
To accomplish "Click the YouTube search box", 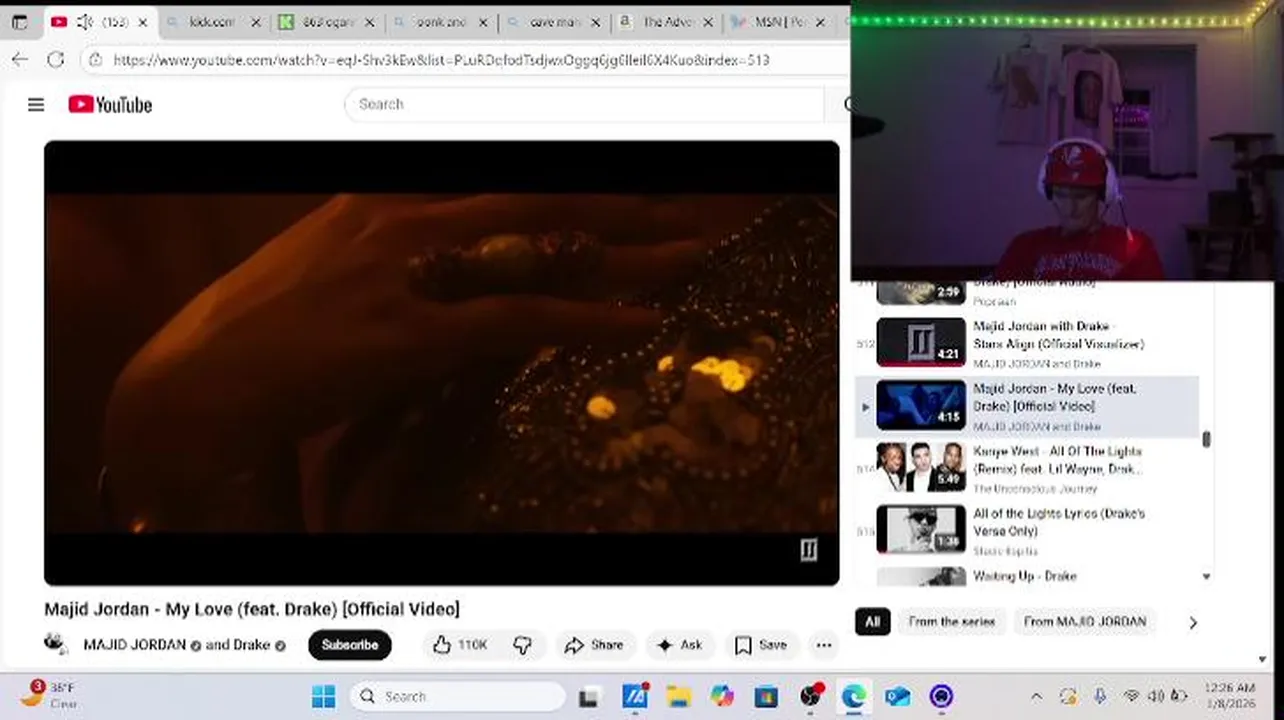I will tap(585, 104).
